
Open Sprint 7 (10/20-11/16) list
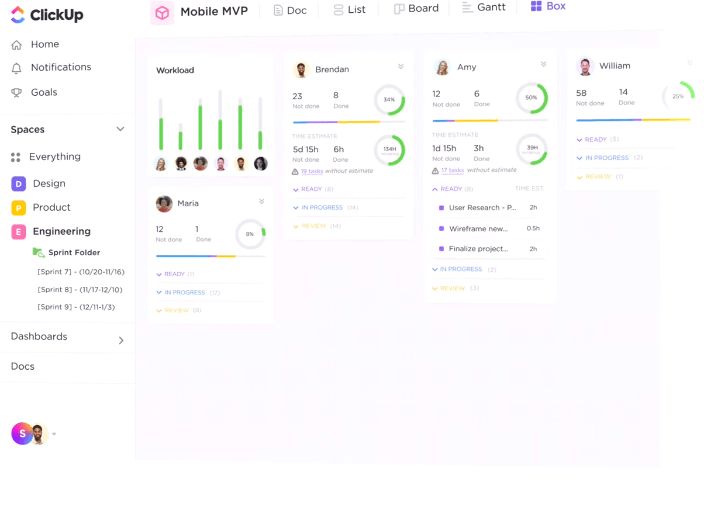tap(81, 272)
